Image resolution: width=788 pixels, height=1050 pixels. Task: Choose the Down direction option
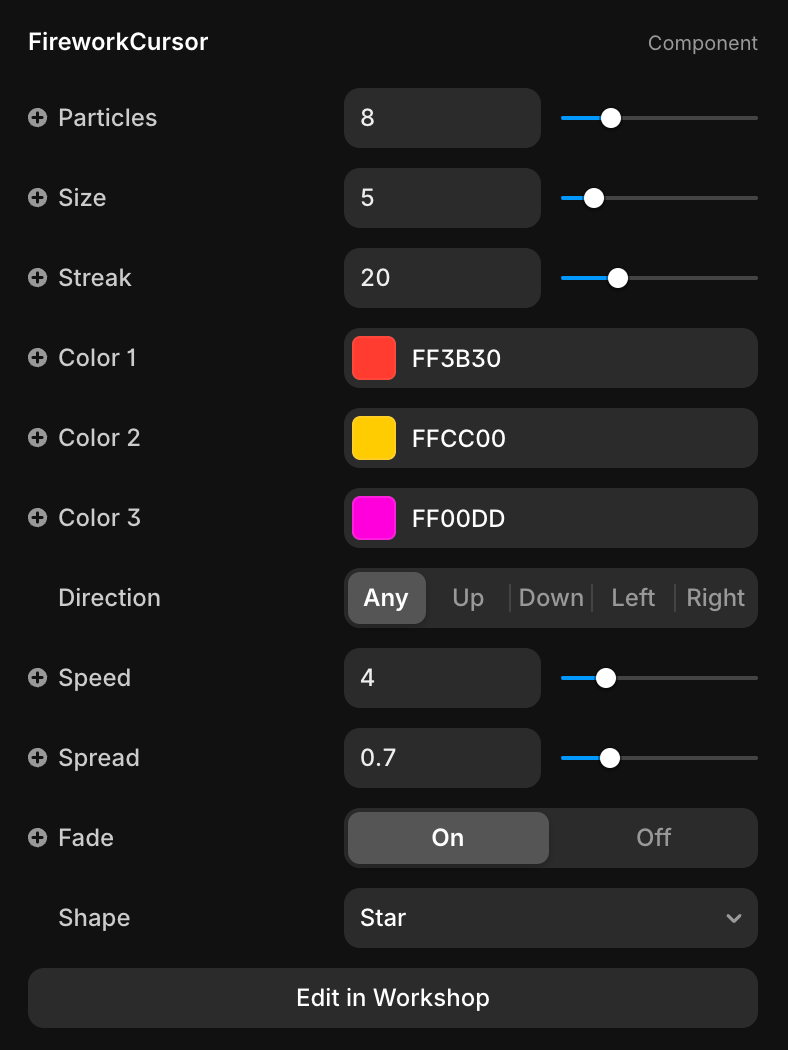(551, 598)
